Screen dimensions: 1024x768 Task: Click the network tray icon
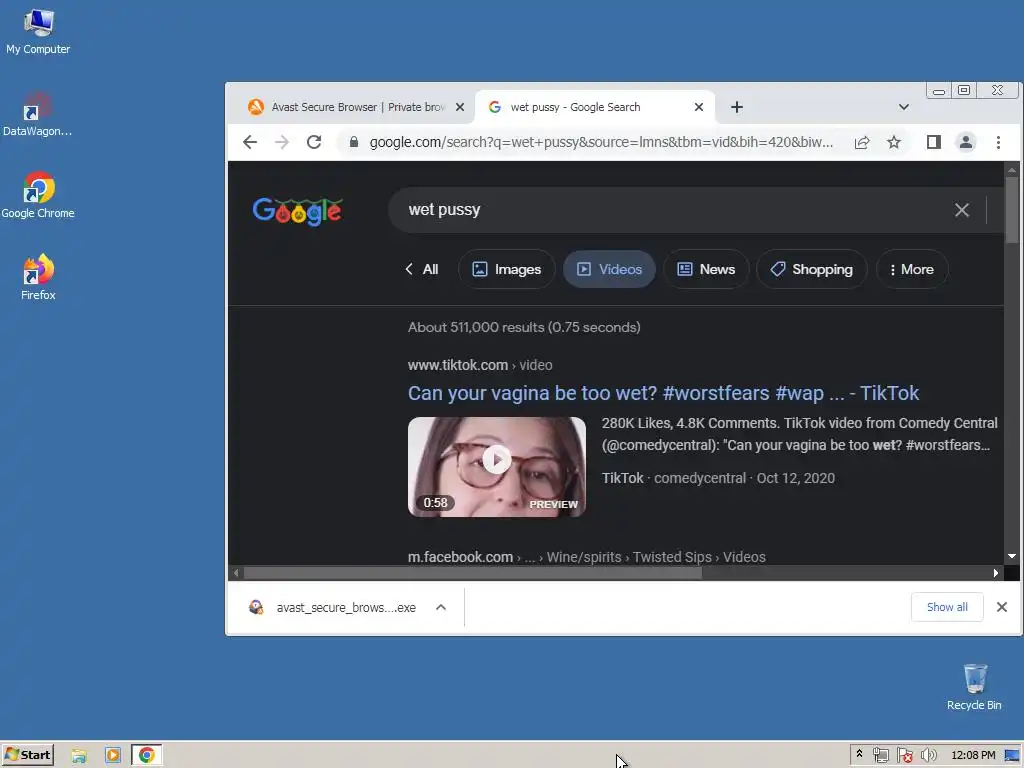click(x=880, y=756)
